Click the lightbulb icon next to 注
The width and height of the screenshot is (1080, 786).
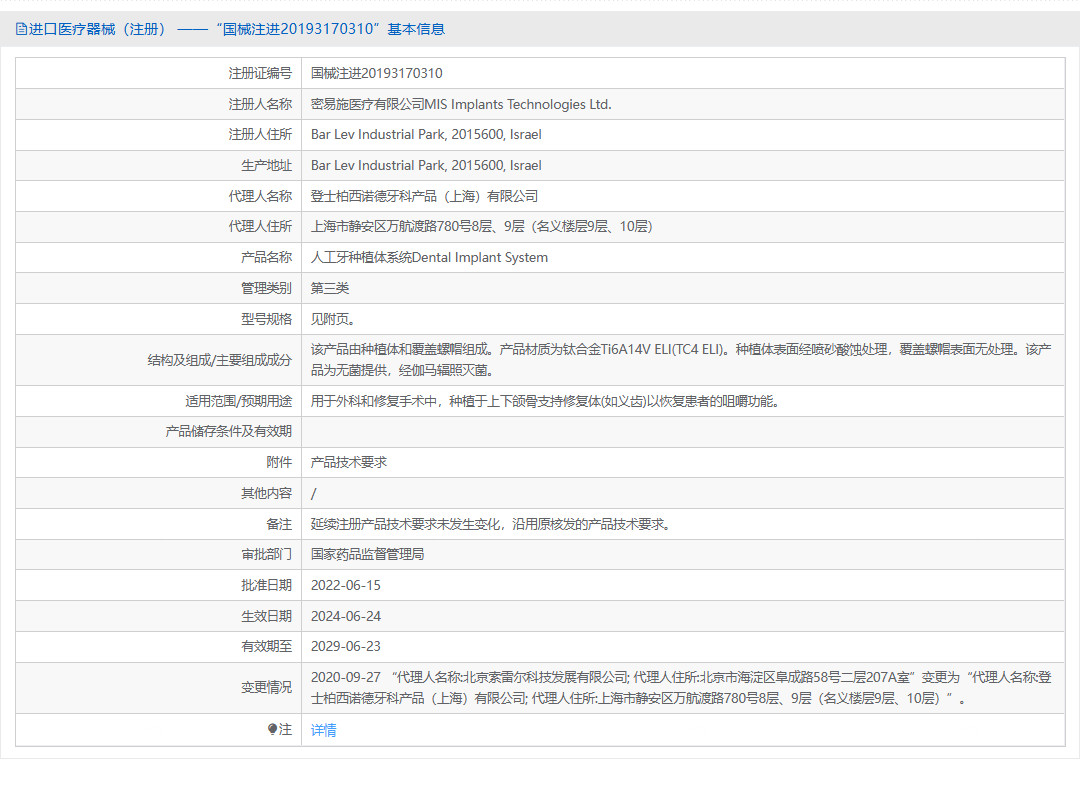(272, 730)
